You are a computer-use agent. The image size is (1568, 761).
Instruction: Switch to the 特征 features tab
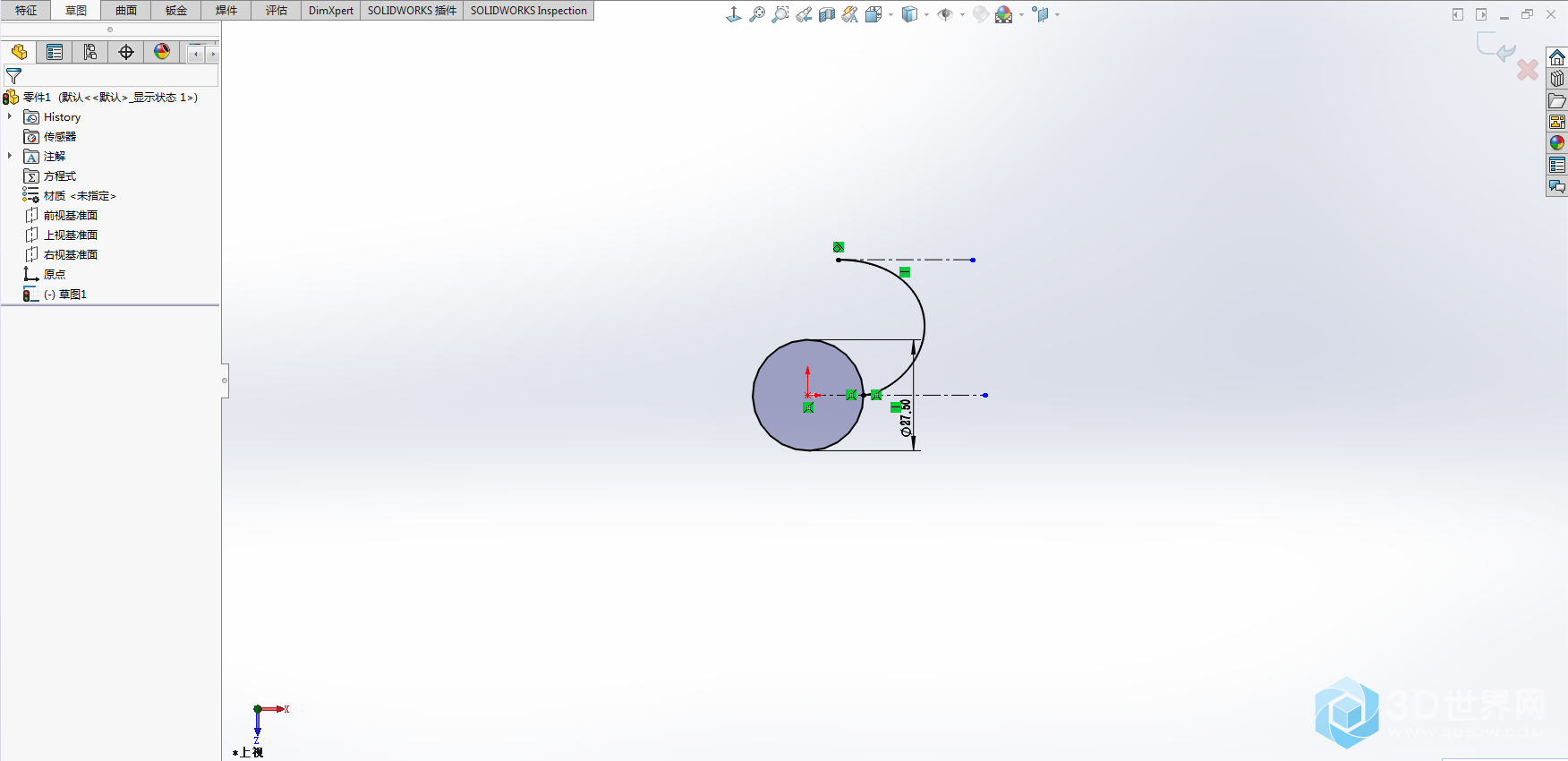26,11
